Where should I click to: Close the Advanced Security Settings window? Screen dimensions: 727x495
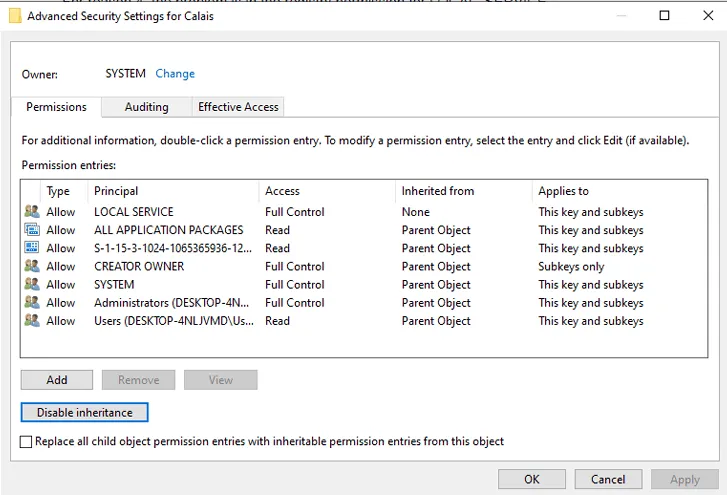708,16
